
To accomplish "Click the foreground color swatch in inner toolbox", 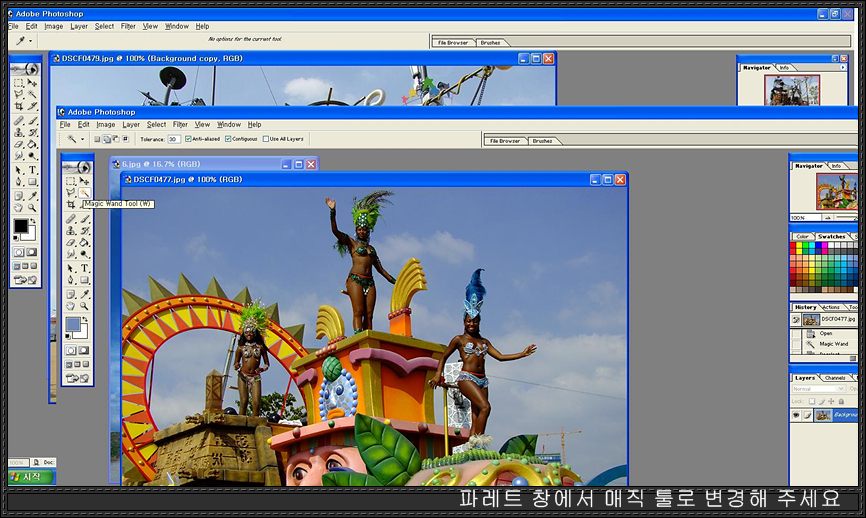I will [72, 325].
